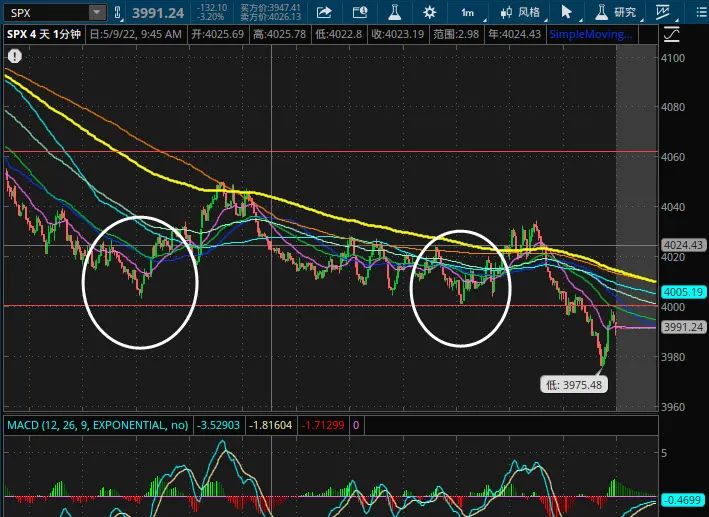The image size is (709, 517).
Task: Open chart settings gear icon
Action: pos(429,12)
